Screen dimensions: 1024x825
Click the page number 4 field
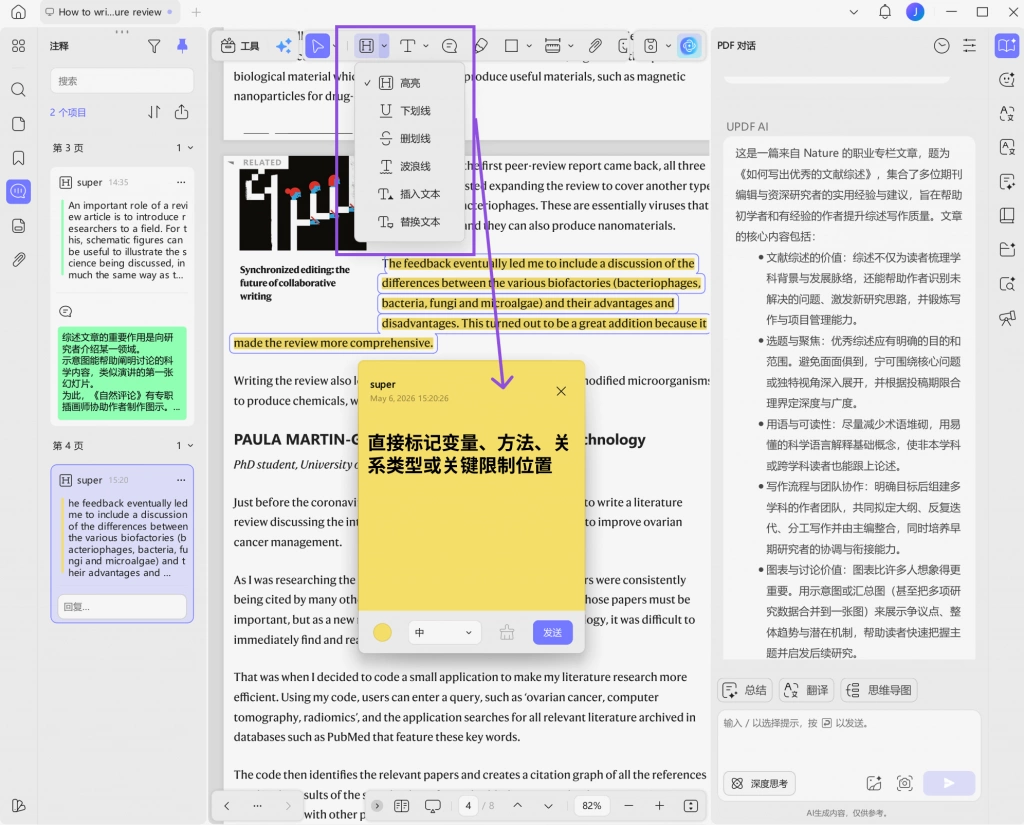click(468, 805)
